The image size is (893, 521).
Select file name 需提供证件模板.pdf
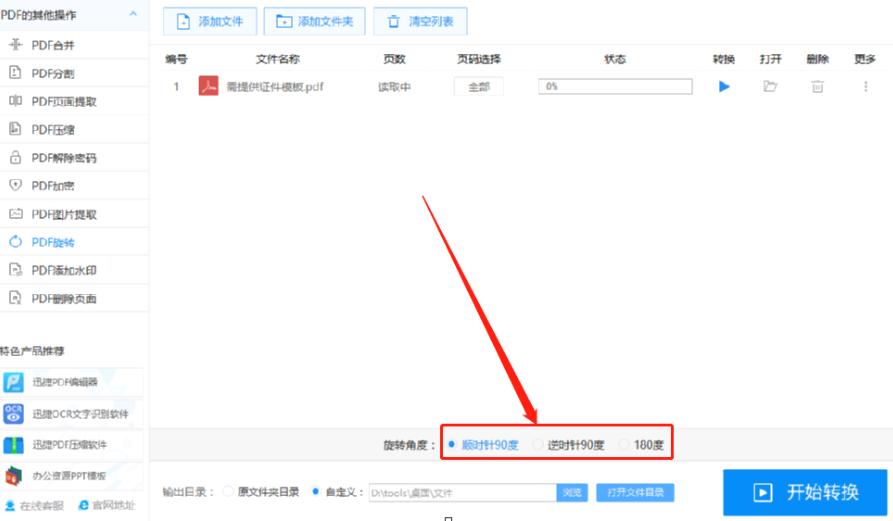275,87
